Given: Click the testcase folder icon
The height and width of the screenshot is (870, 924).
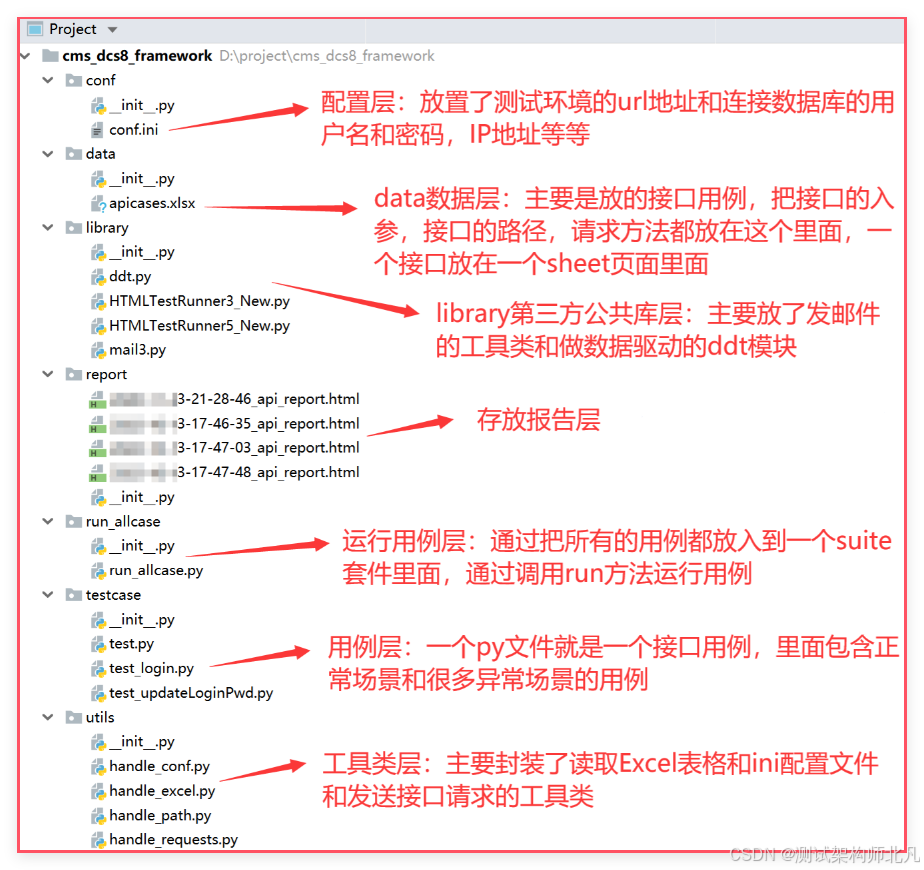Looking at the screenshot, I should 74,595.
